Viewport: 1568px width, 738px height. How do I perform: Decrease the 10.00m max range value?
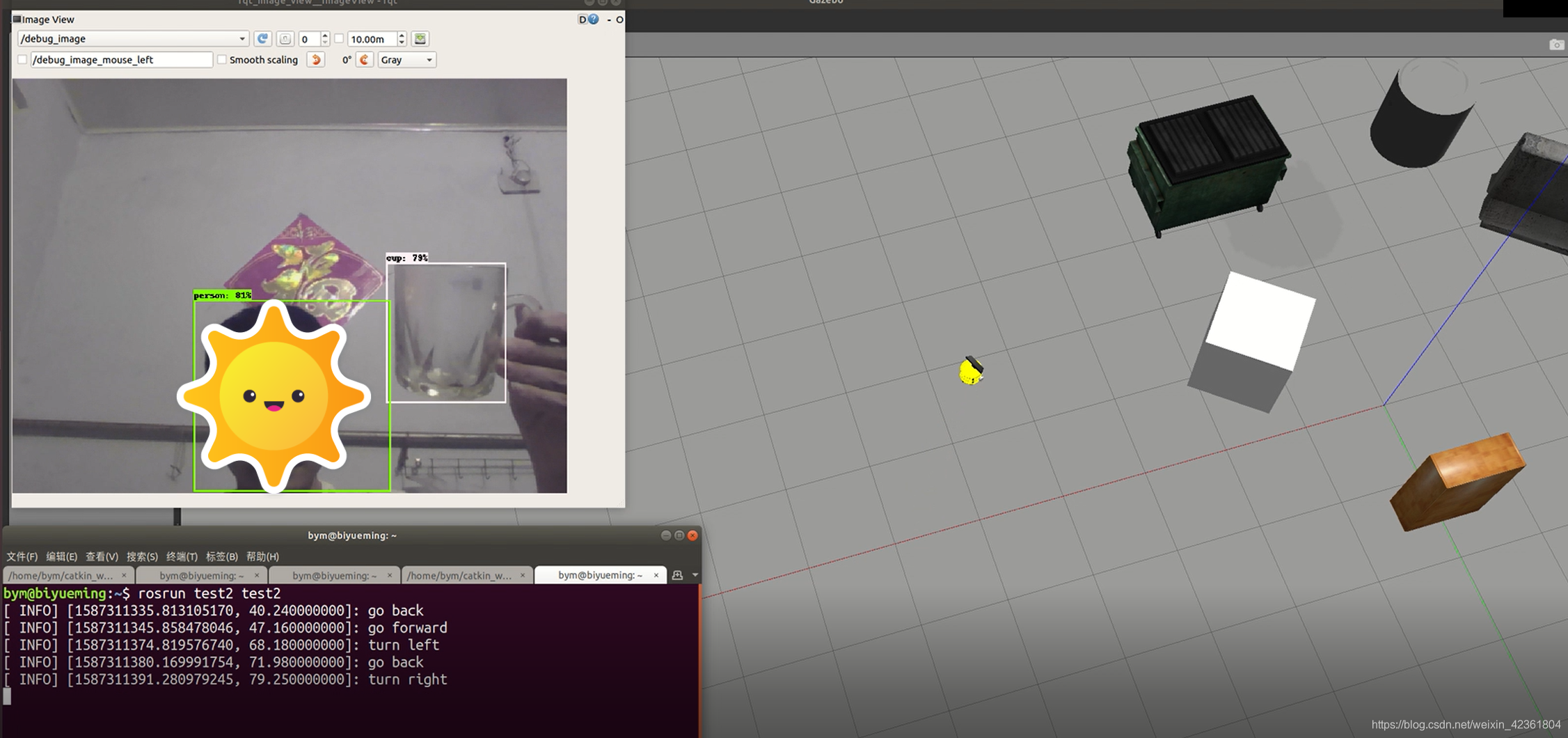[x=402, y=42]
